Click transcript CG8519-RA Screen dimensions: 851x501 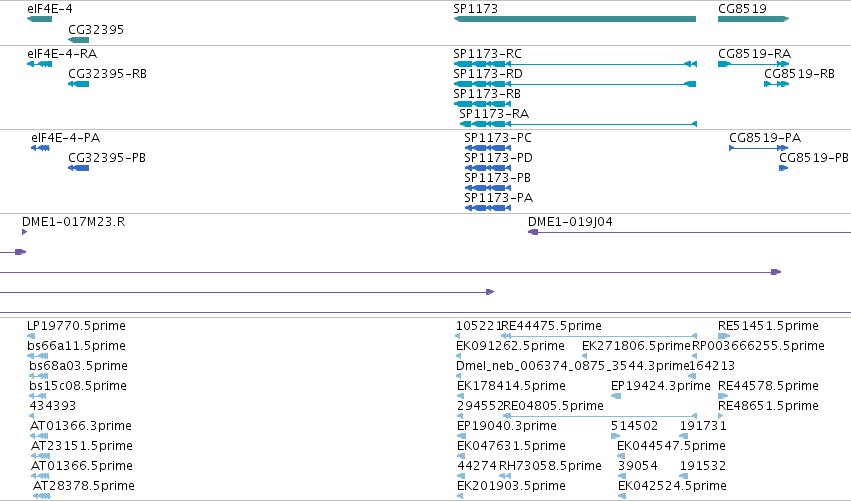click(753, 64)
